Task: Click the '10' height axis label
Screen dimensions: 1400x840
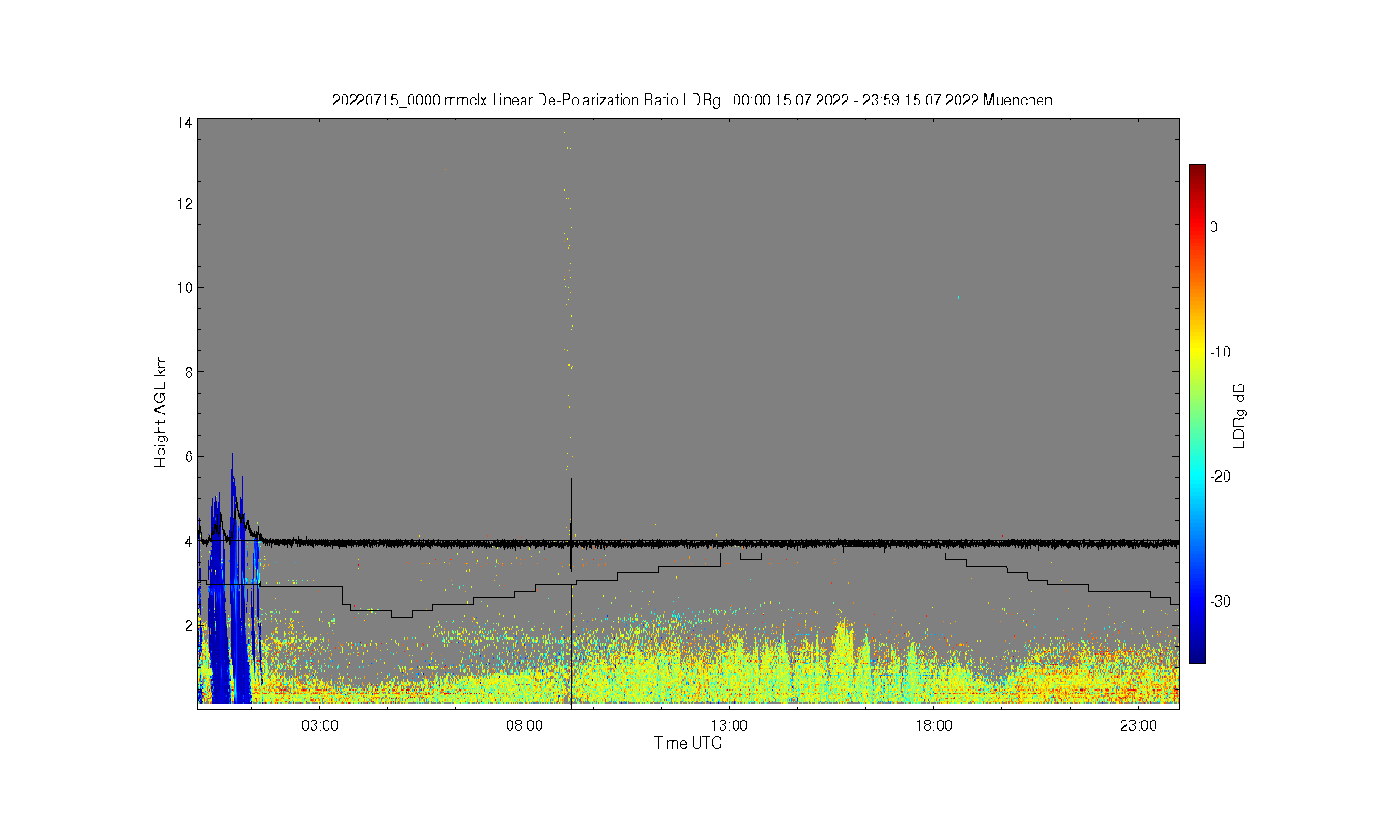Action: pyautogui.click(x=184, y=287)
